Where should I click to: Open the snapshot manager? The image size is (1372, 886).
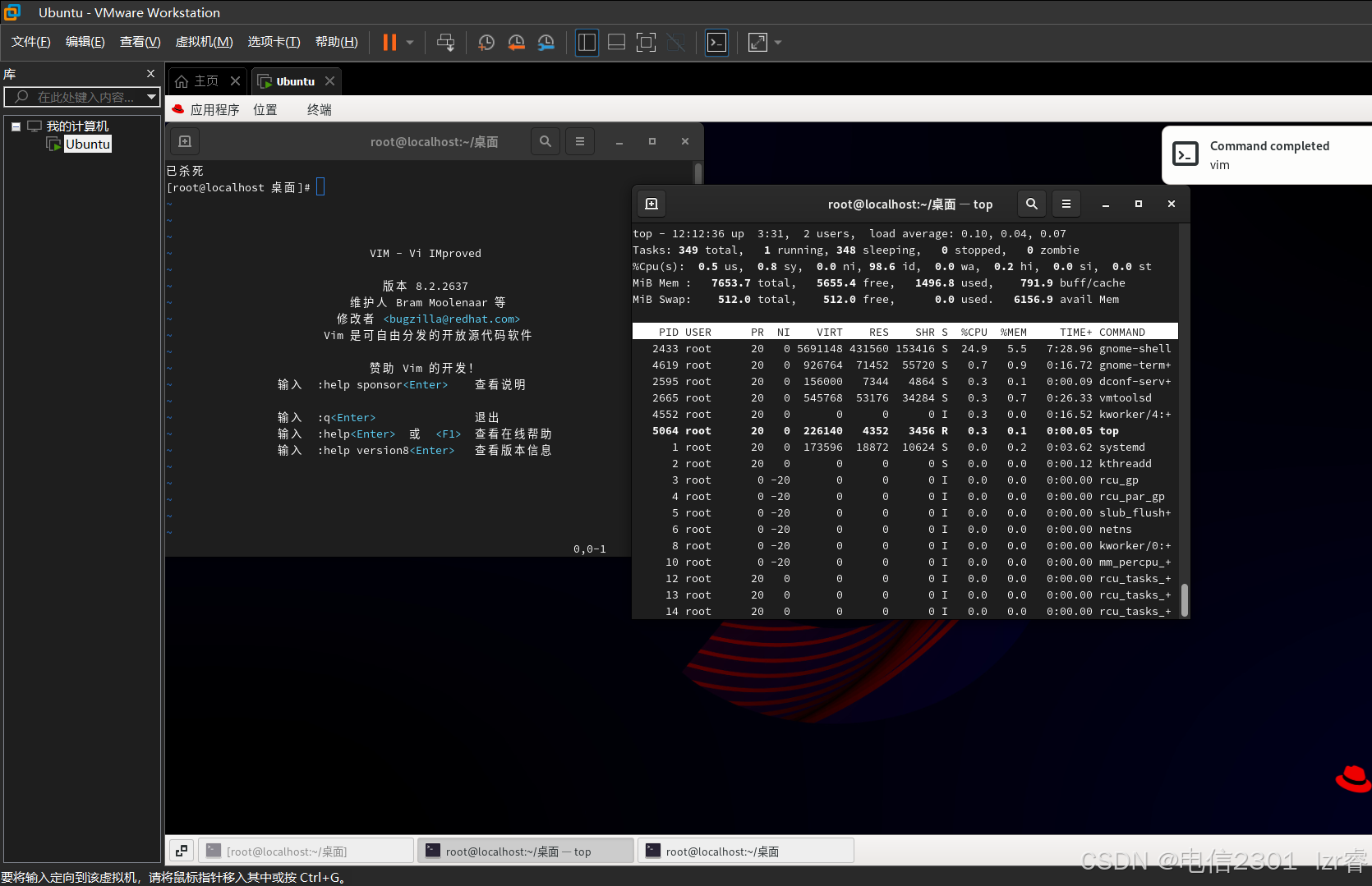[546, 42]
